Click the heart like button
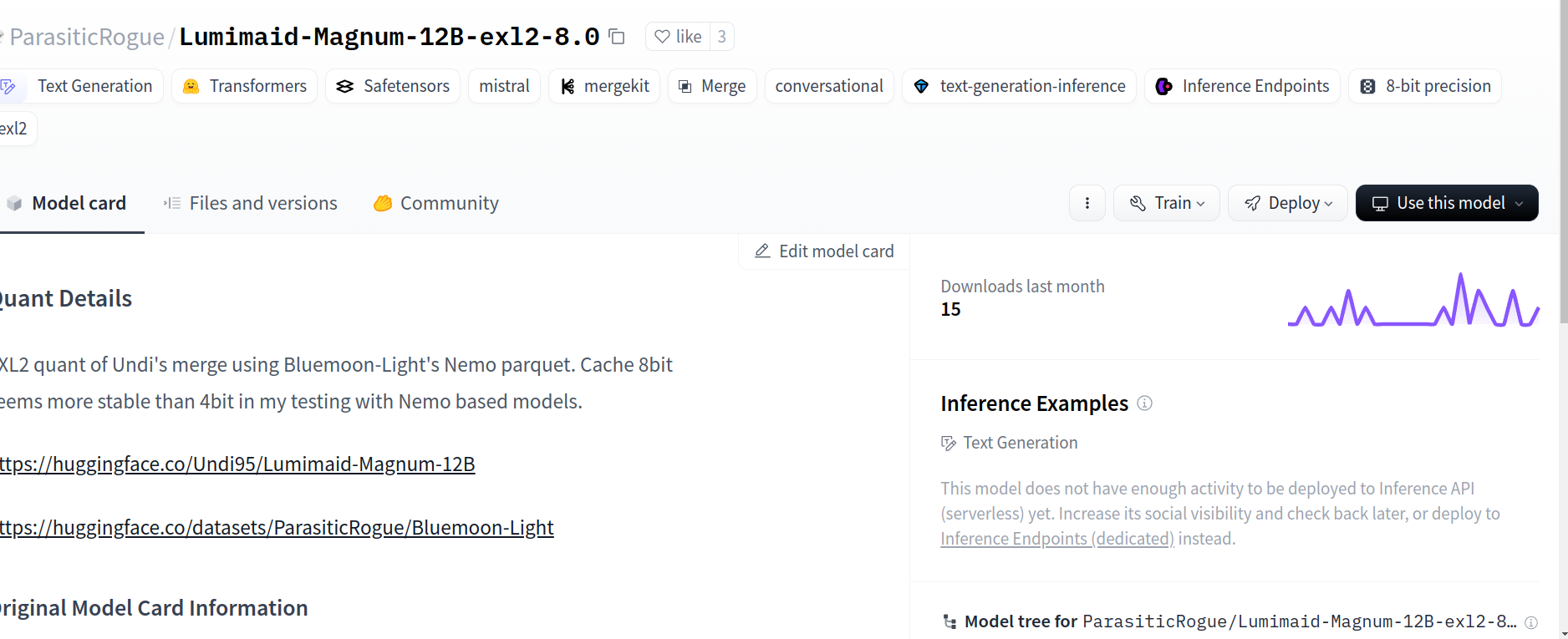The image size is (1568, 639). click(x=678, y=37)
